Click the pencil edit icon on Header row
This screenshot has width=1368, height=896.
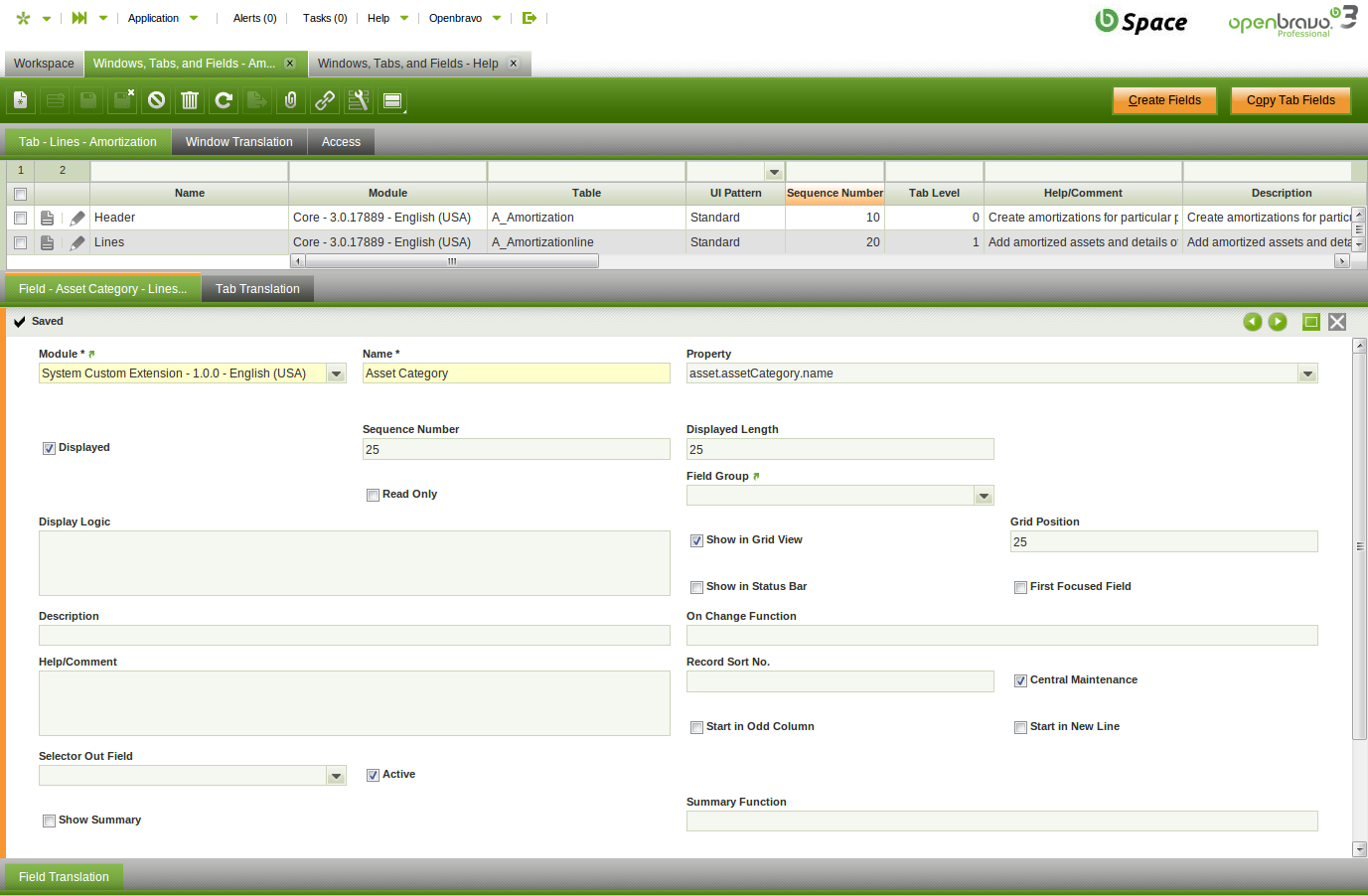coord(77,218)
